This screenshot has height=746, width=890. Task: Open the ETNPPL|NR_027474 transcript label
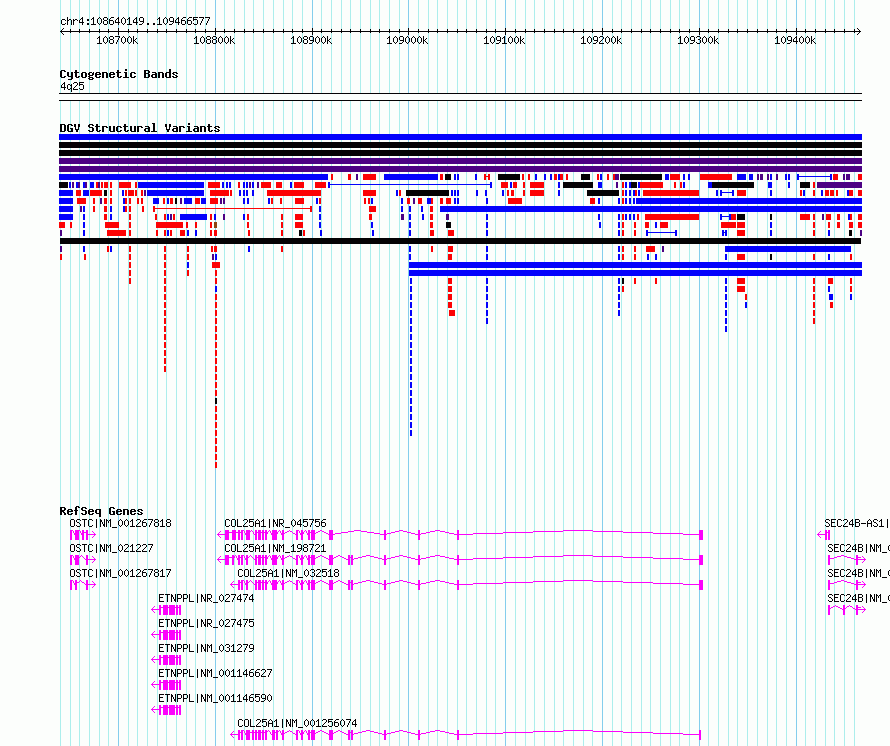tap(206, 598)
